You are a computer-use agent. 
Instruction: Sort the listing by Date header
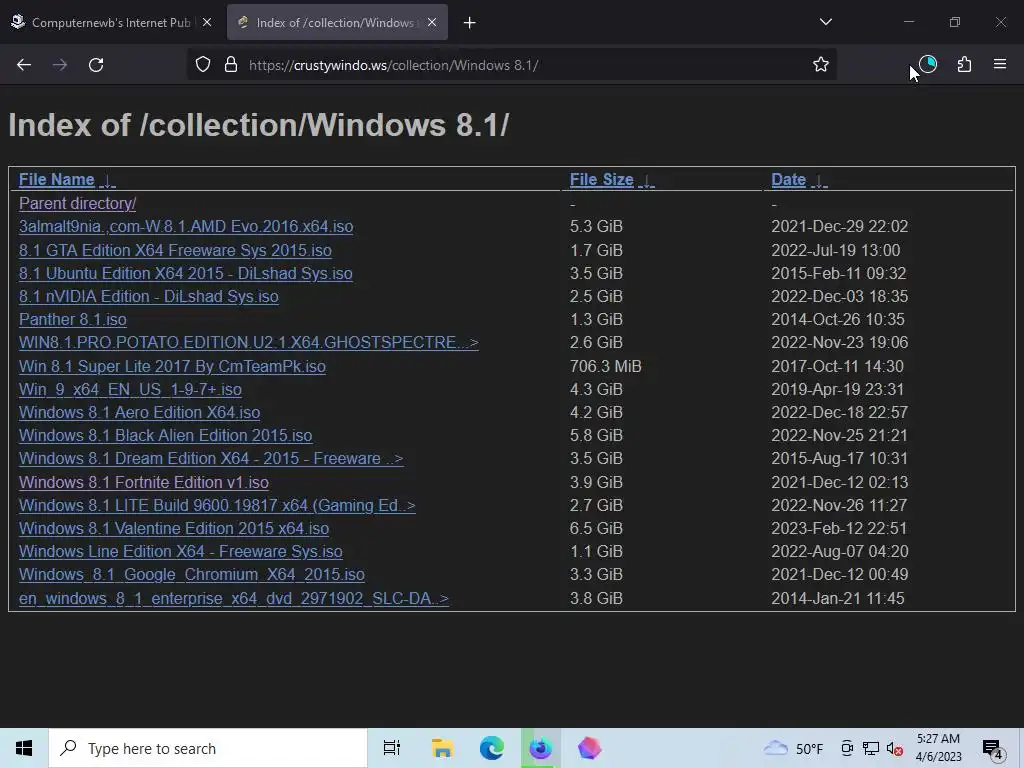pyautogui.click(x=788, y=180)
